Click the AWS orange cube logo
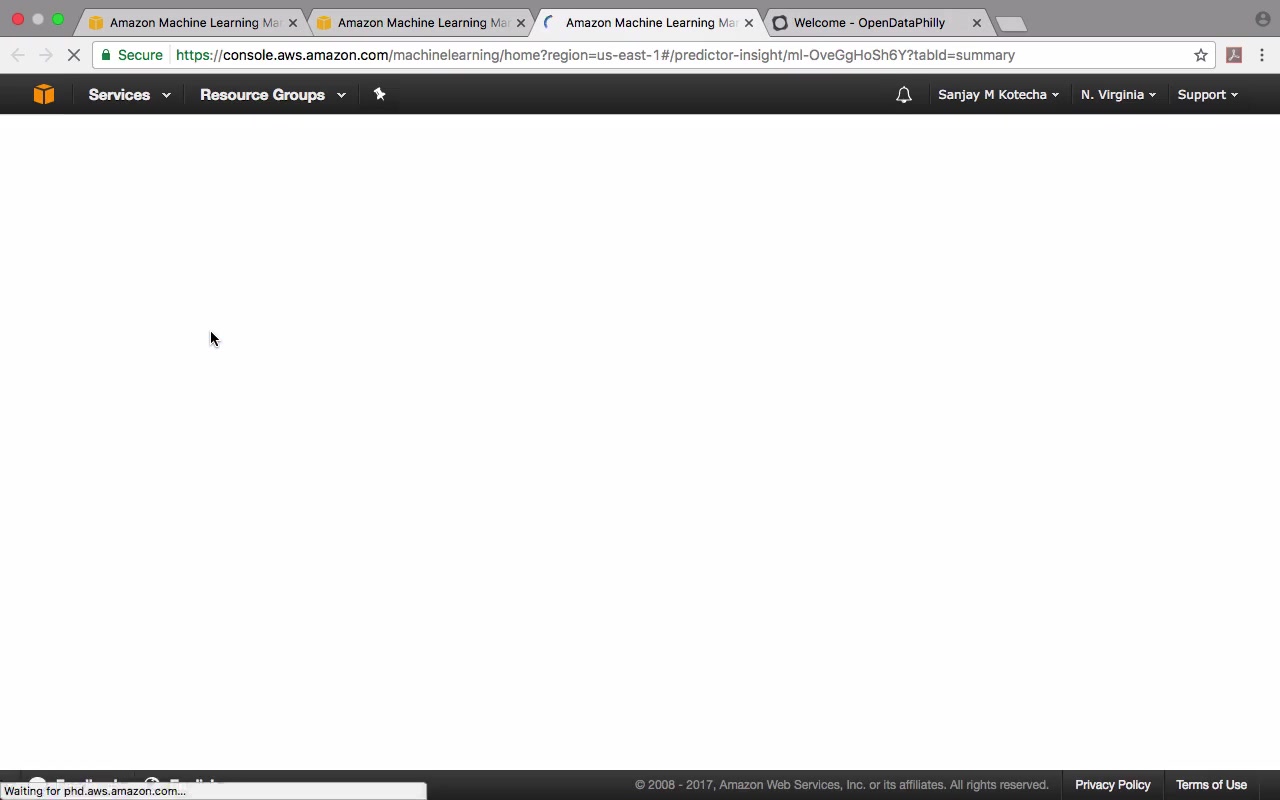Viewport: 1280px width, 800px height. coord(43,94)
